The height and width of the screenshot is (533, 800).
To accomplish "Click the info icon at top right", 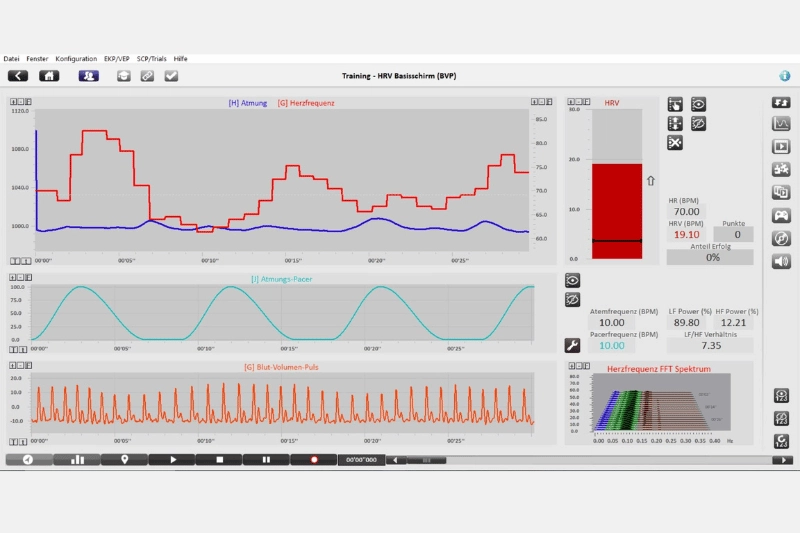I will click(x=785, y=76).
